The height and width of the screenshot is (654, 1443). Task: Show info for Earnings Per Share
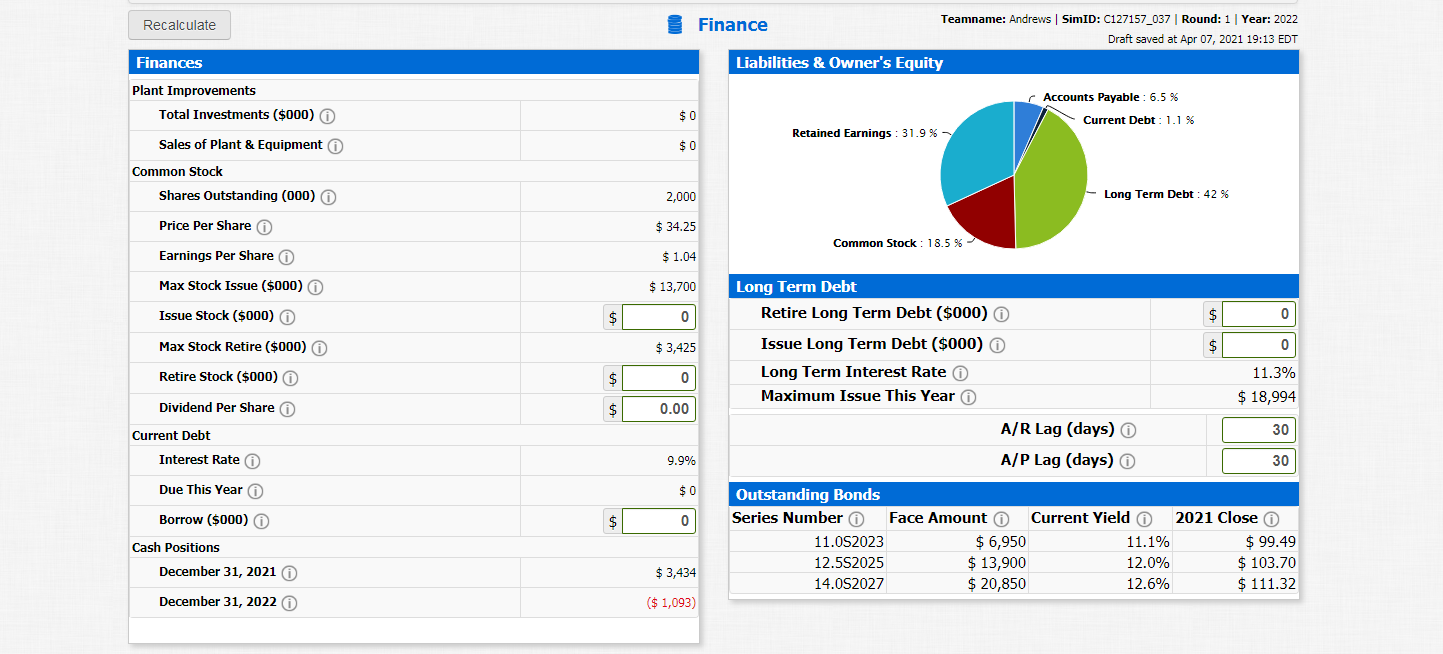(286, 257)
